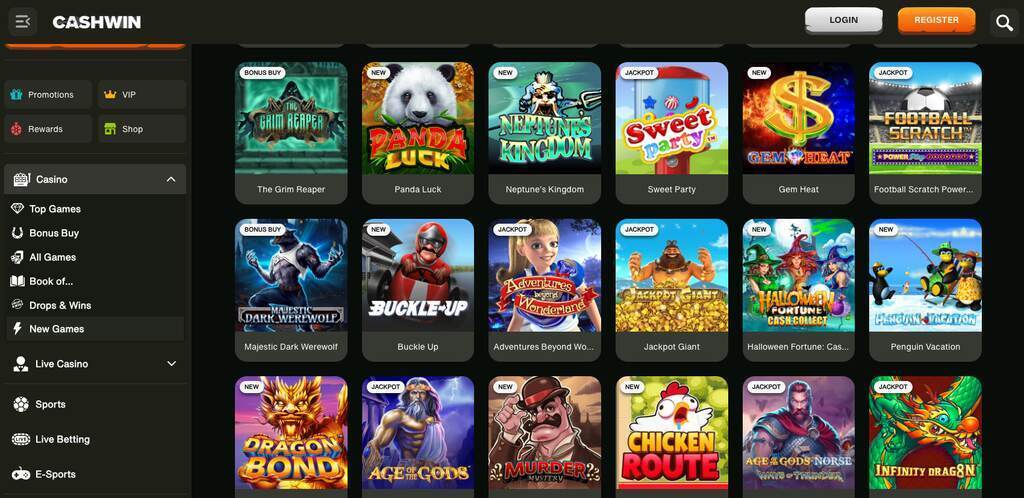
Task: Click the Shop storefront icon
Action: (110, 129)
